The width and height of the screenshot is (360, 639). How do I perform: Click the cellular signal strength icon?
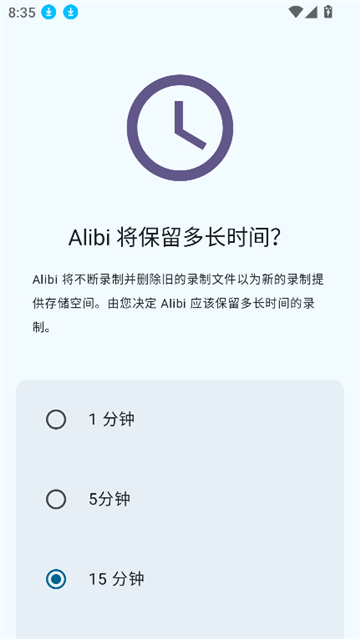click(311, 12)
